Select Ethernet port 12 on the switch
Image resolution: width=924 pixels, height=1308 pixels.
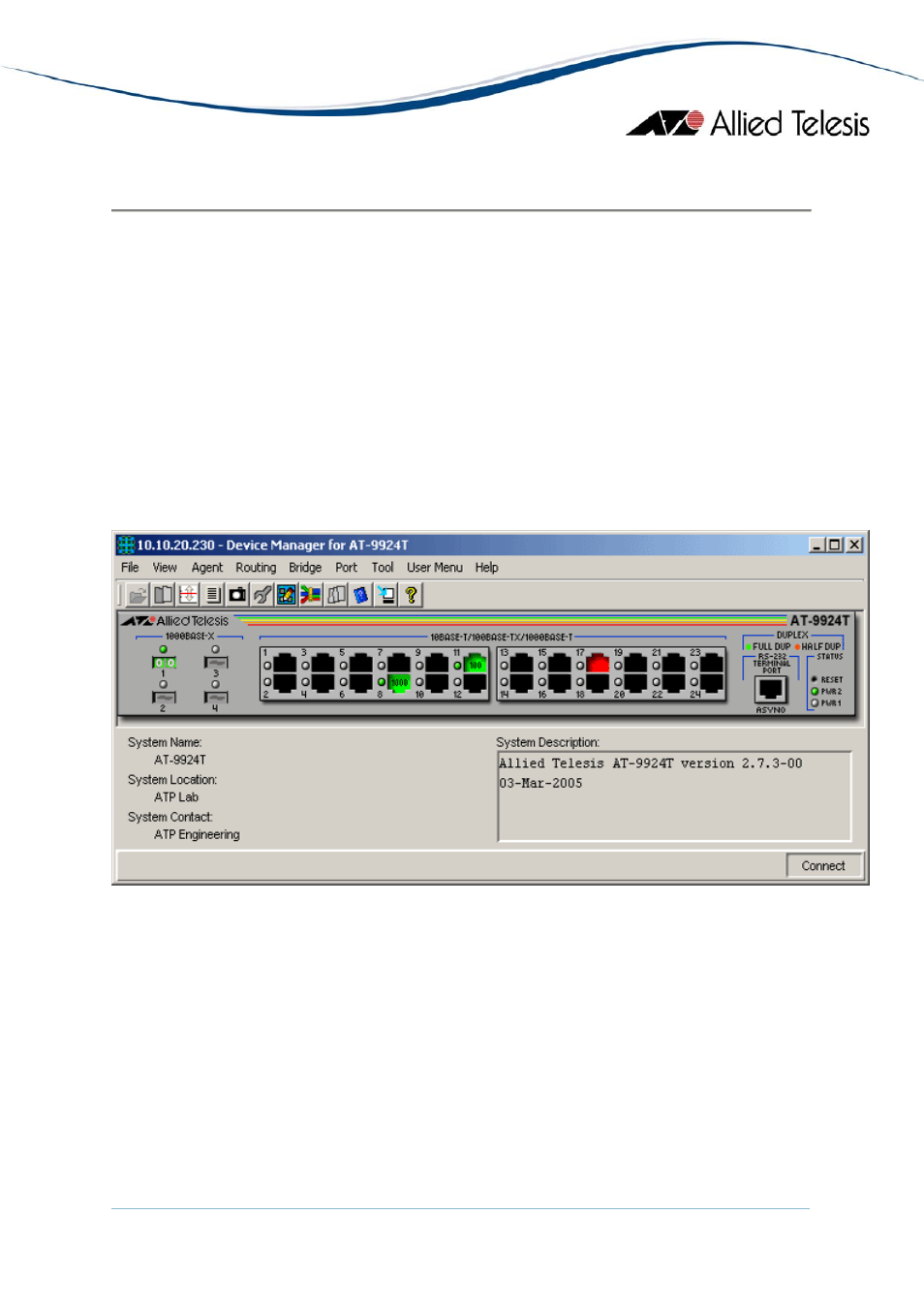[475, 683]
